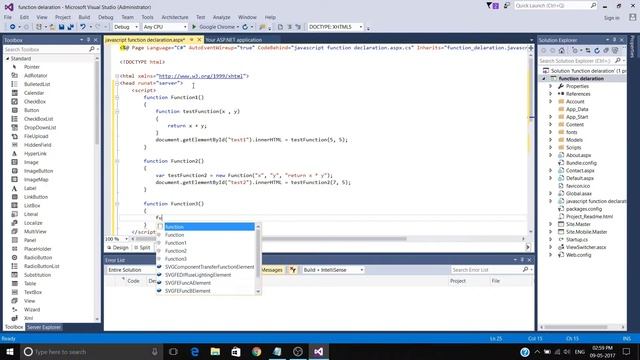Viewport: 640px width, 360px height.
Task: Collapse the Standard group in Toolbox
Action: click(x=7, y=59)
